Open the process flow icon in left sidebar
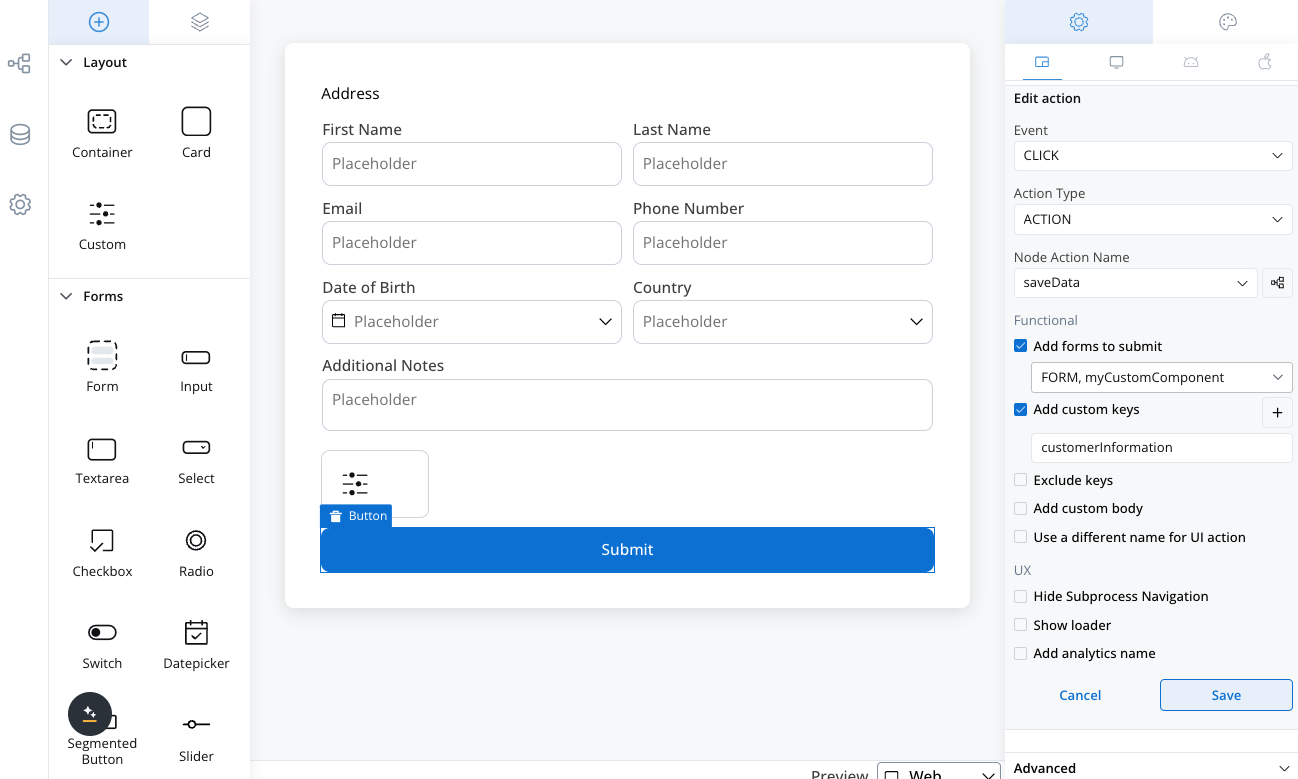This screenshot has height=779, width=1298. tap(19, 64)
